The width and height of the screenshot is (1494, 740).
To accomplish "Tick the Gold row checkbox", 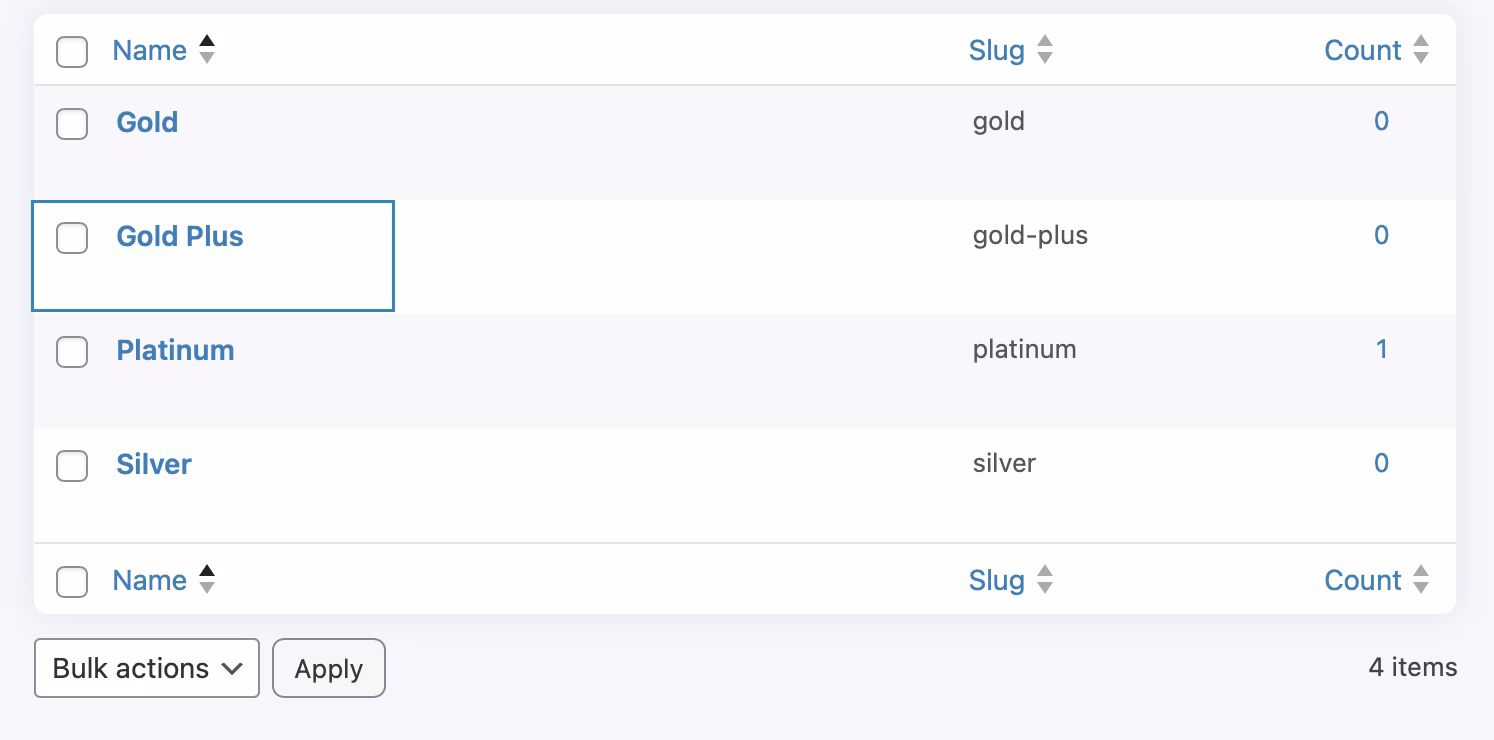I will pyautogui.click(x=72, y=124).
